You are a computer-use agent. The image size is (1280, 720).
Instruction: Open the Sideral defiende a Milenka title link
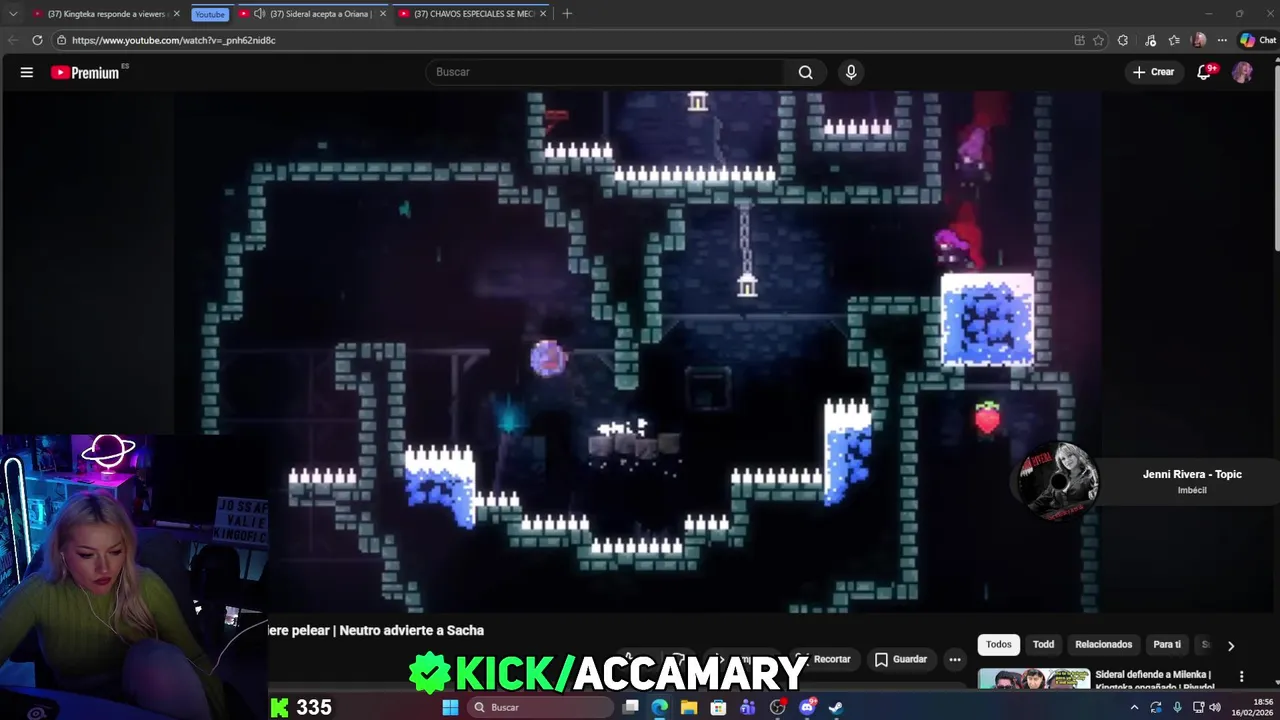tap(1155, 680)
